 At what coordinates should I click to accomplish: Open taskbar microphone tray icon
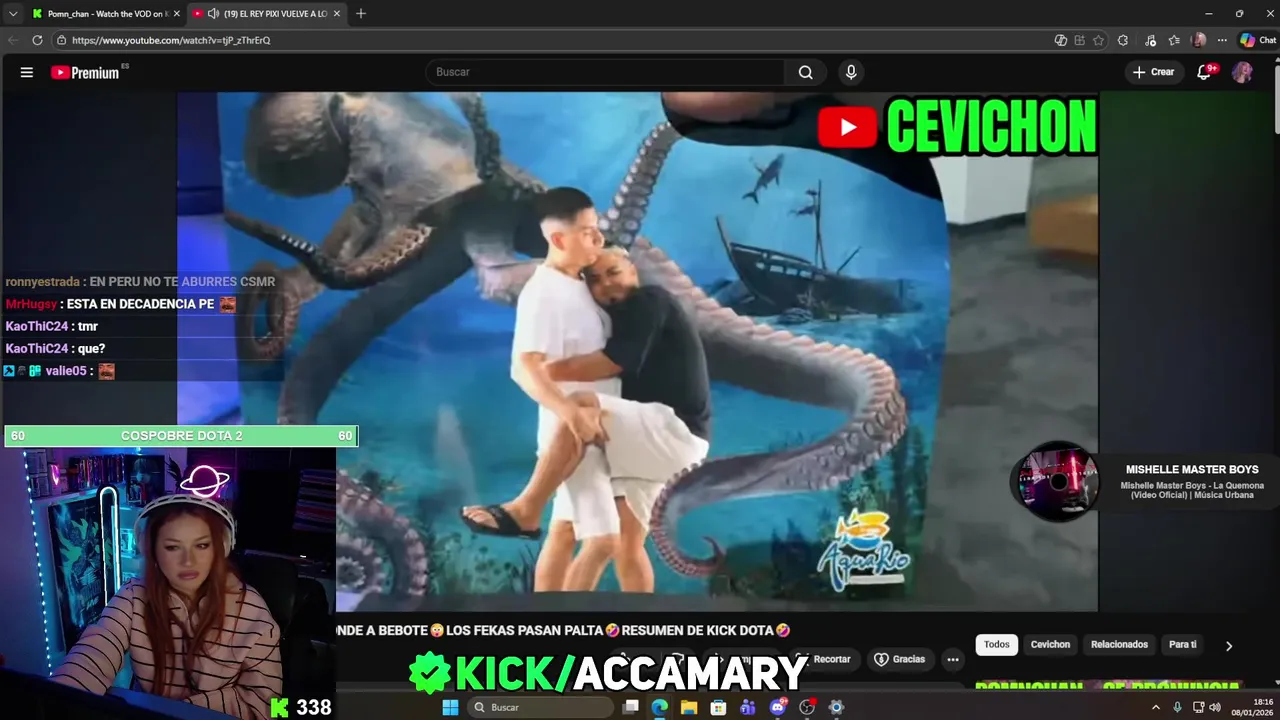pyautogui.click(x=1177, y=707)
